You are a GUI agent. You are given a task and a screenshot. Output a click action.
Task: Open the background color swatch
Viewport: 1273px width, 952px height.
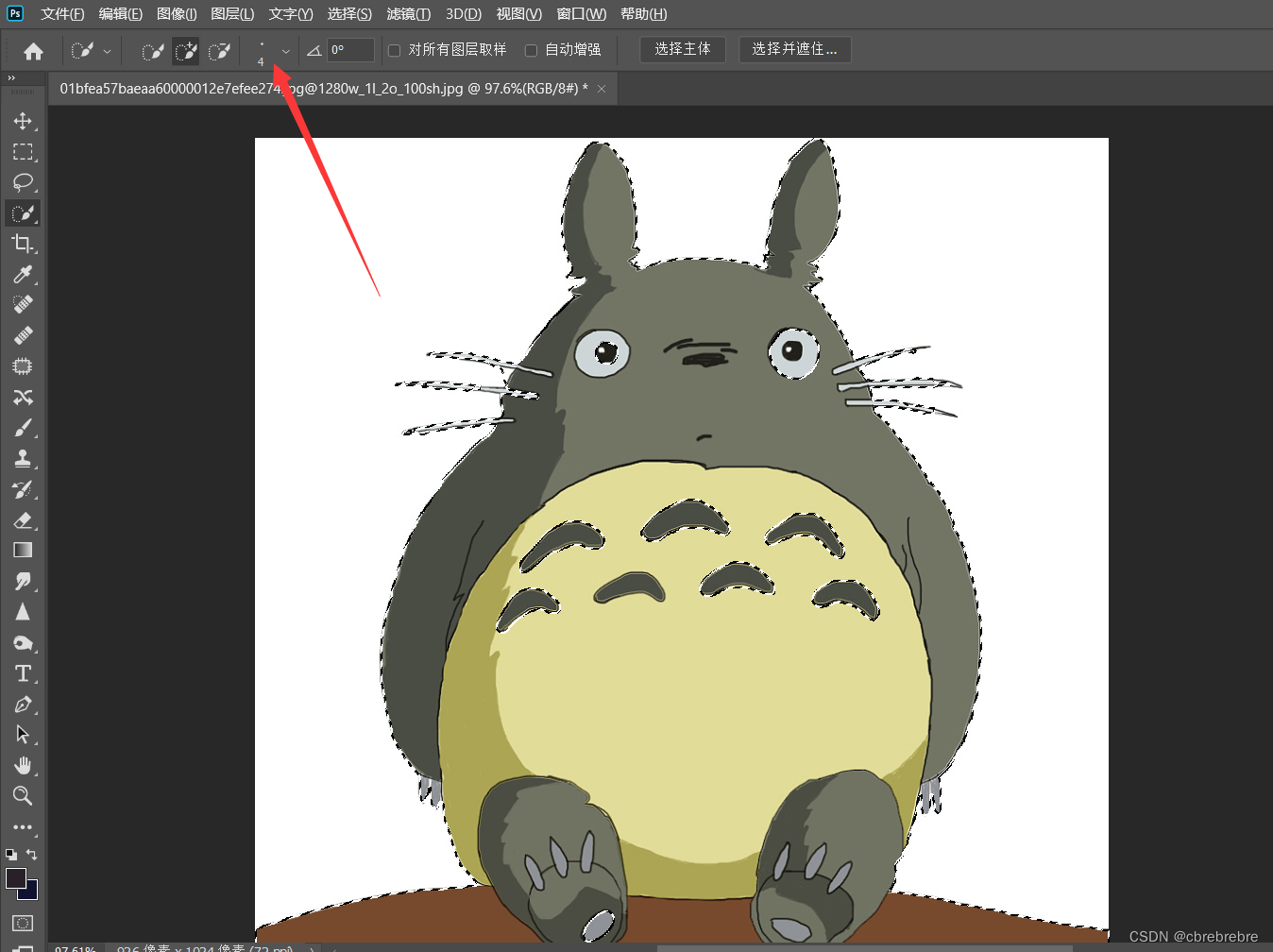tap(32, 893)
